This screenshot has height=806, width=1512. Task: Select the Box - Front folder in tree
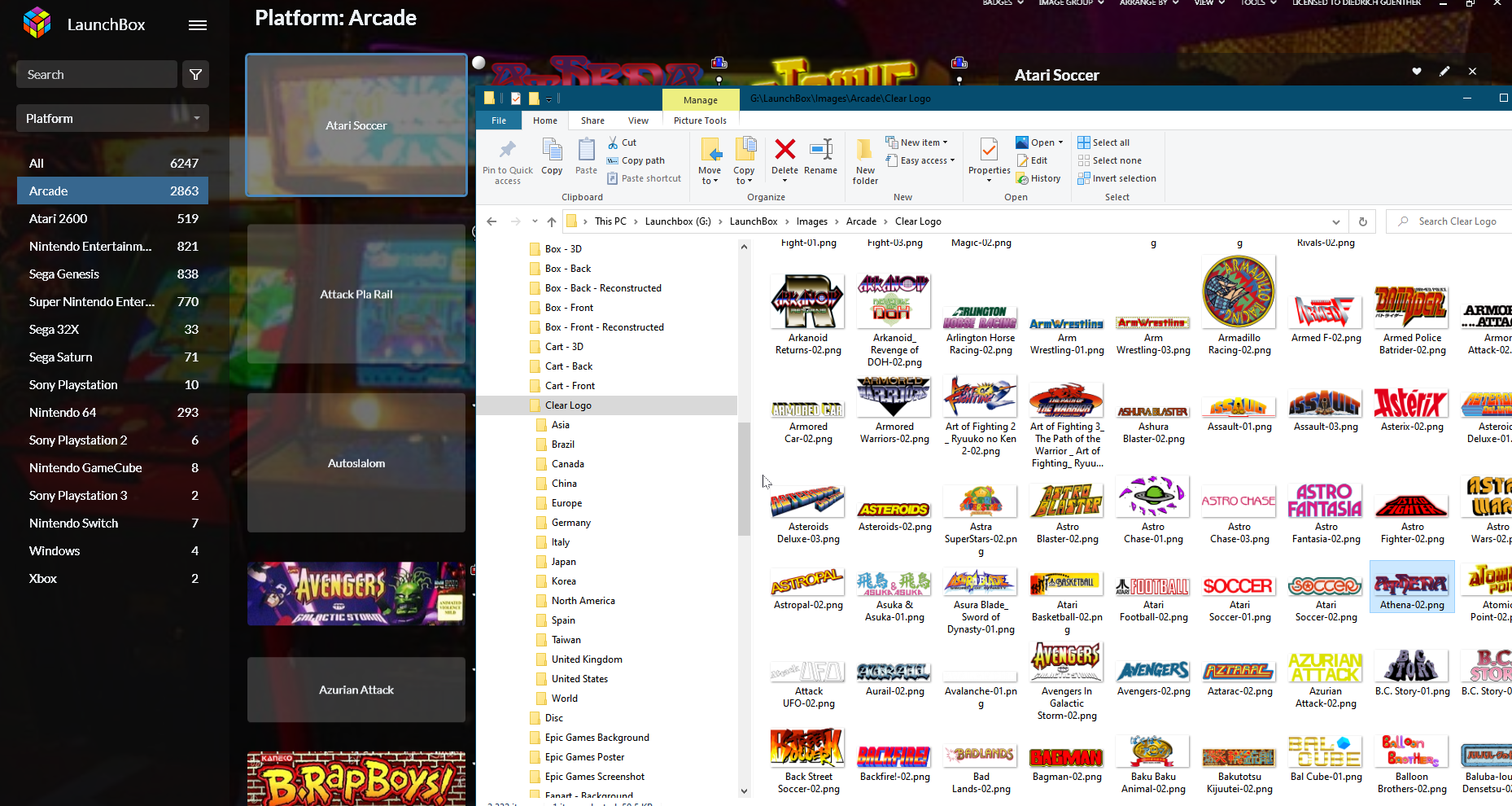point(569,308)
